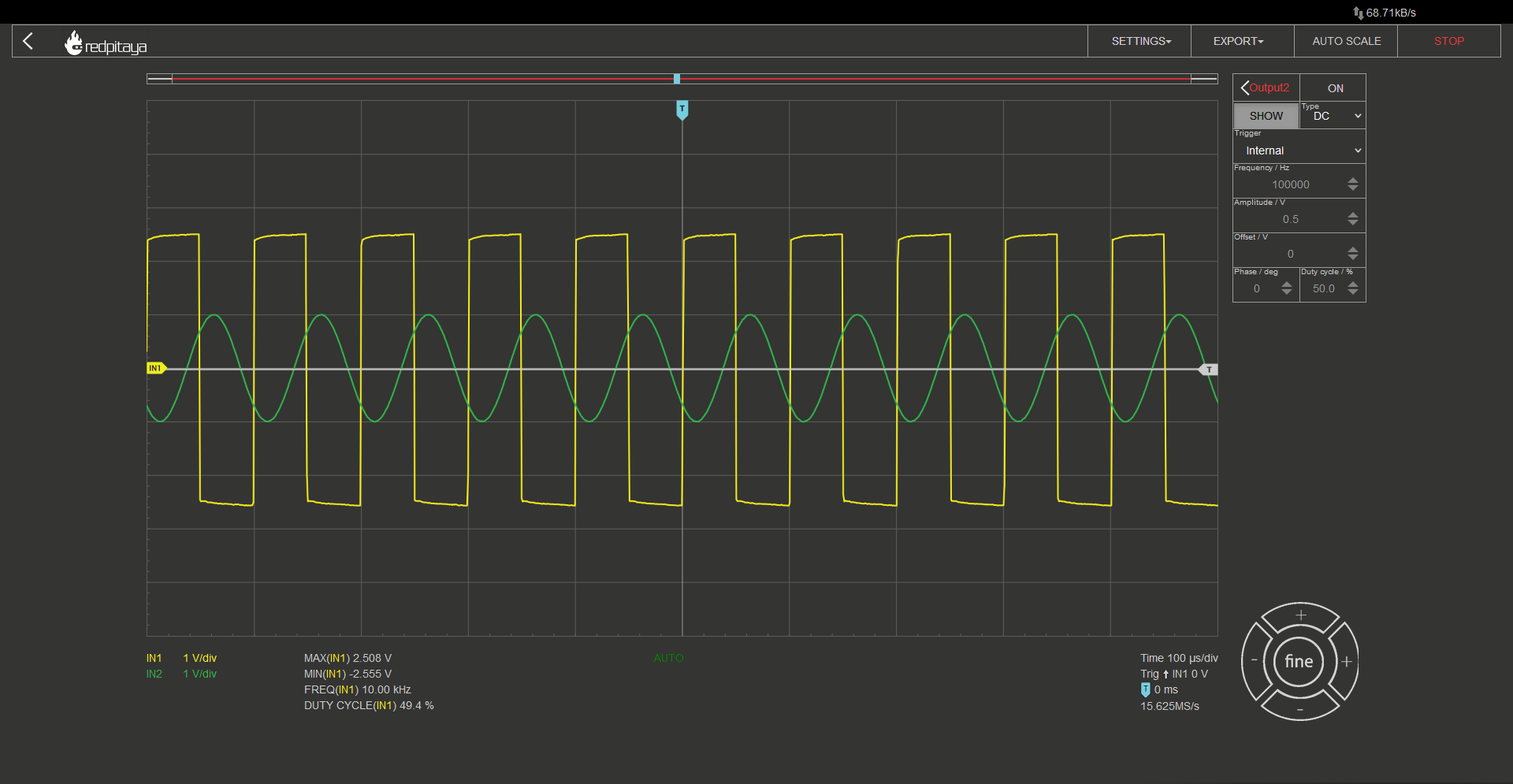Open the Type dropdown set to DC
Viewport: 1513px width, 784px height.
(x=1333, y=115)
